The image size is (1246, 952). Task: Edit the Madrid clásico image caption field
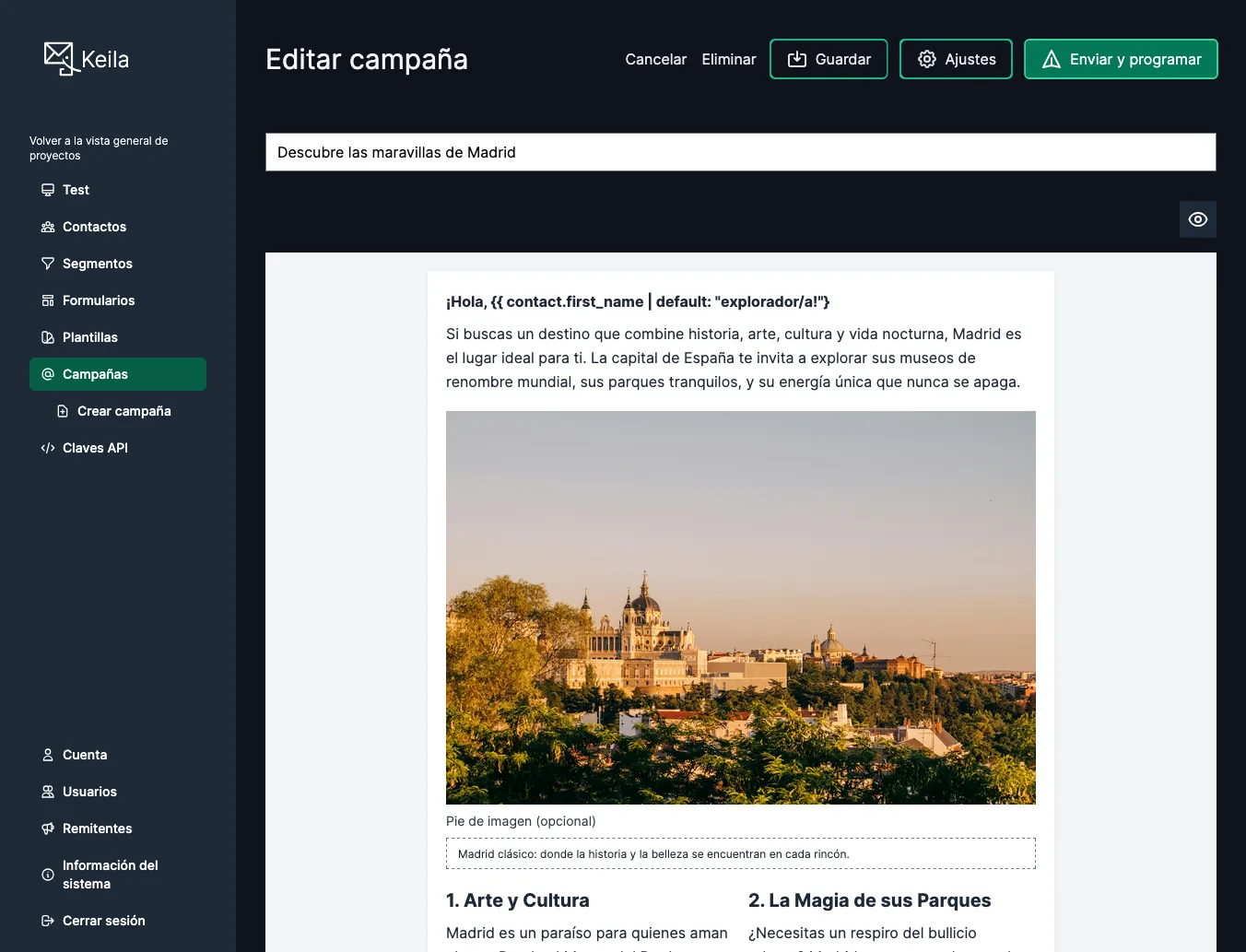click(740, 853)
